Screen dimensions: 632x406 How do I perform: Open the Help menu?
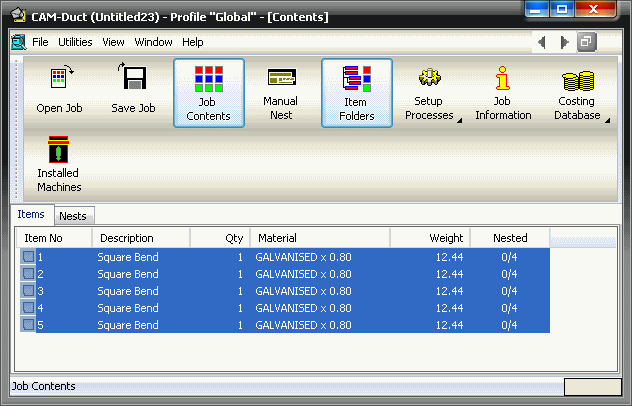[x=193, y=42]
